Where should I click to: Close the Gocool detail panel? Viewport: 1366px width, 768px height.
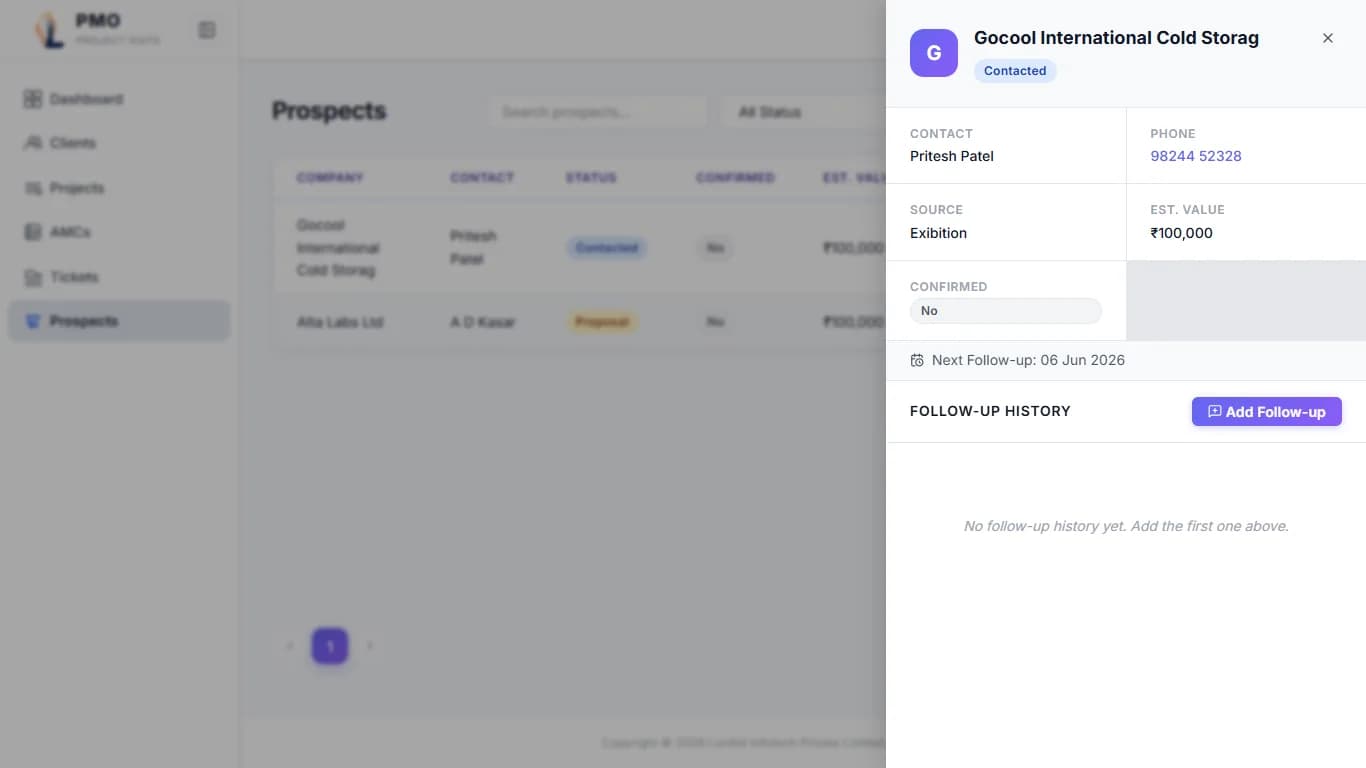coord(1328,38)
